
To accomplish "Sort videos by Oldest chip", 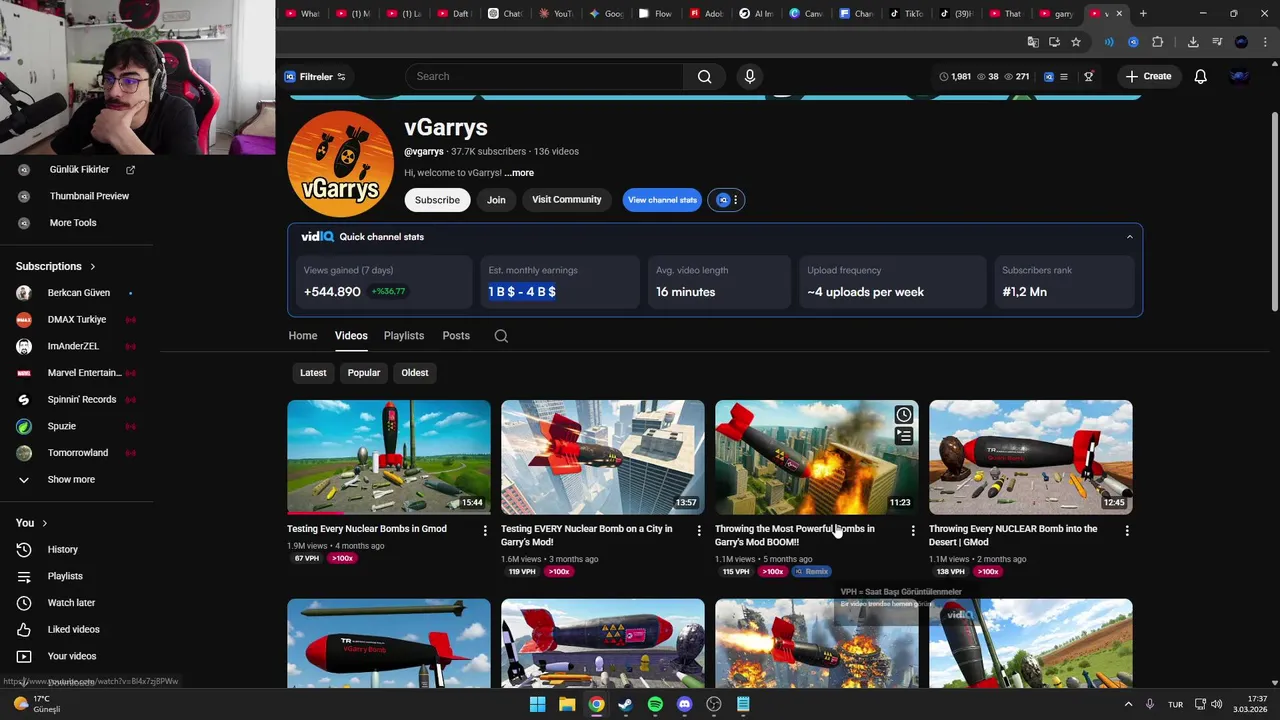I will tap(415, 373).
